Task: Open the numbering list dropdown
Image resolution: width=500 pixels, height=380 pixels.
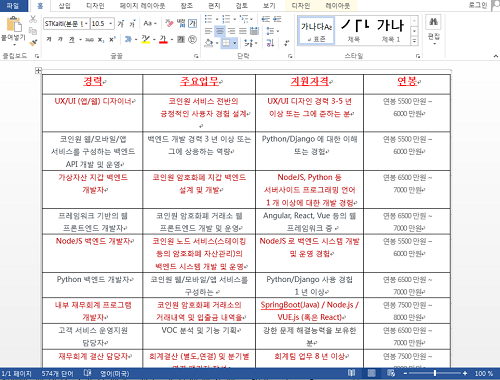Action: 235,19
